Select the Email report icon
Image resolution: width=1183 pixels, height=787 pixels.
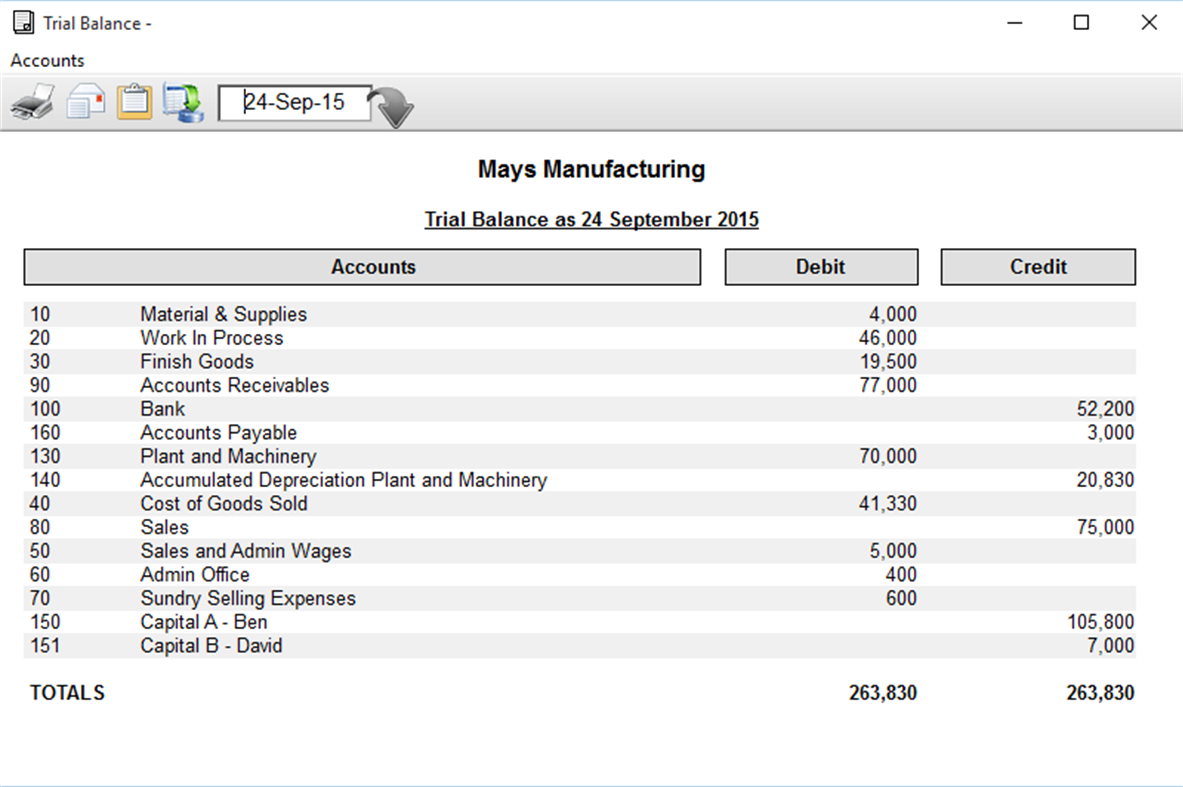coord(85,100)
